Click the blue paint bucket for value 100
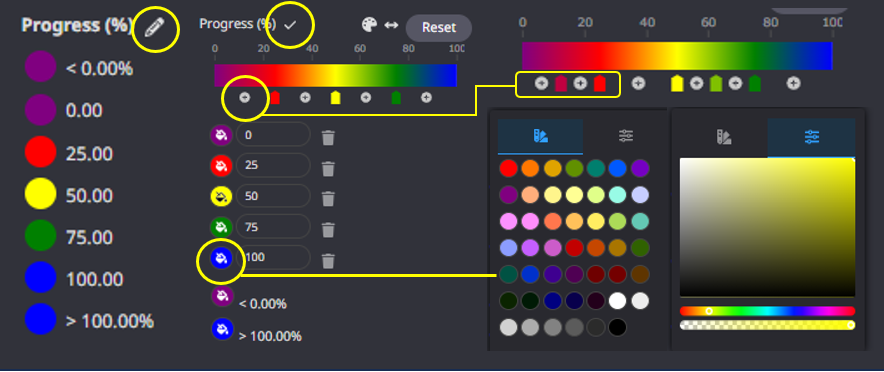Screen dimensions: 884x372 (221, 258)
